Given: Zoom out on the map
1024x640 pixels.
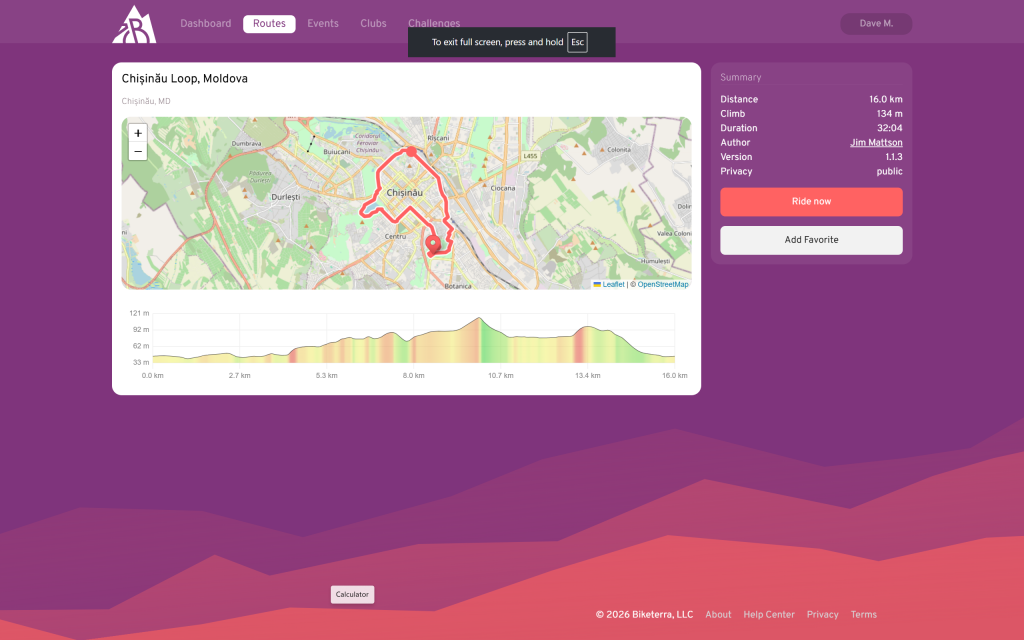Looking at the screenshot, I should (x=138, y=152).
